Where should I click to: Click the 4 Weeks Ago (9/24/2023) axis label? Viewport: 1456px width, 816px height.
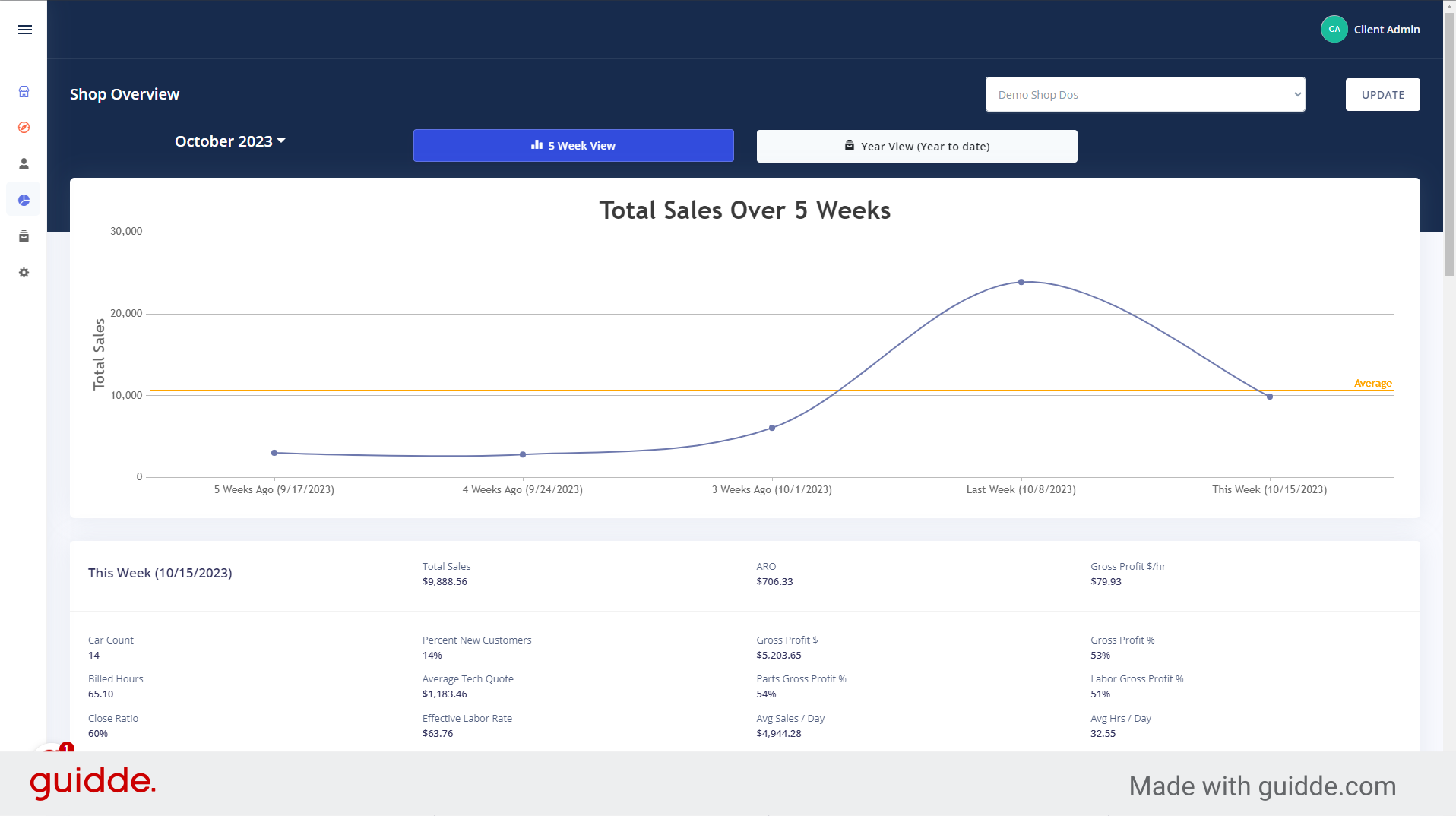(522, 490)
